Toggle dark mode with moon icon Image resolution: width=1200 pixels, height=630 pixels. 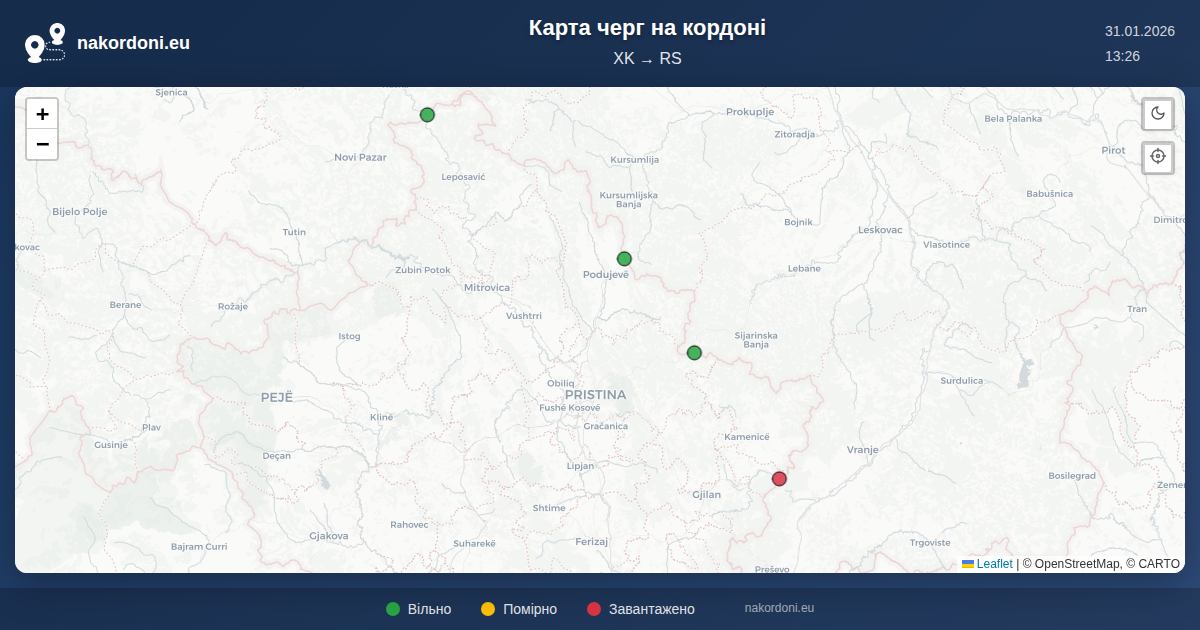tap(1158, 113)
